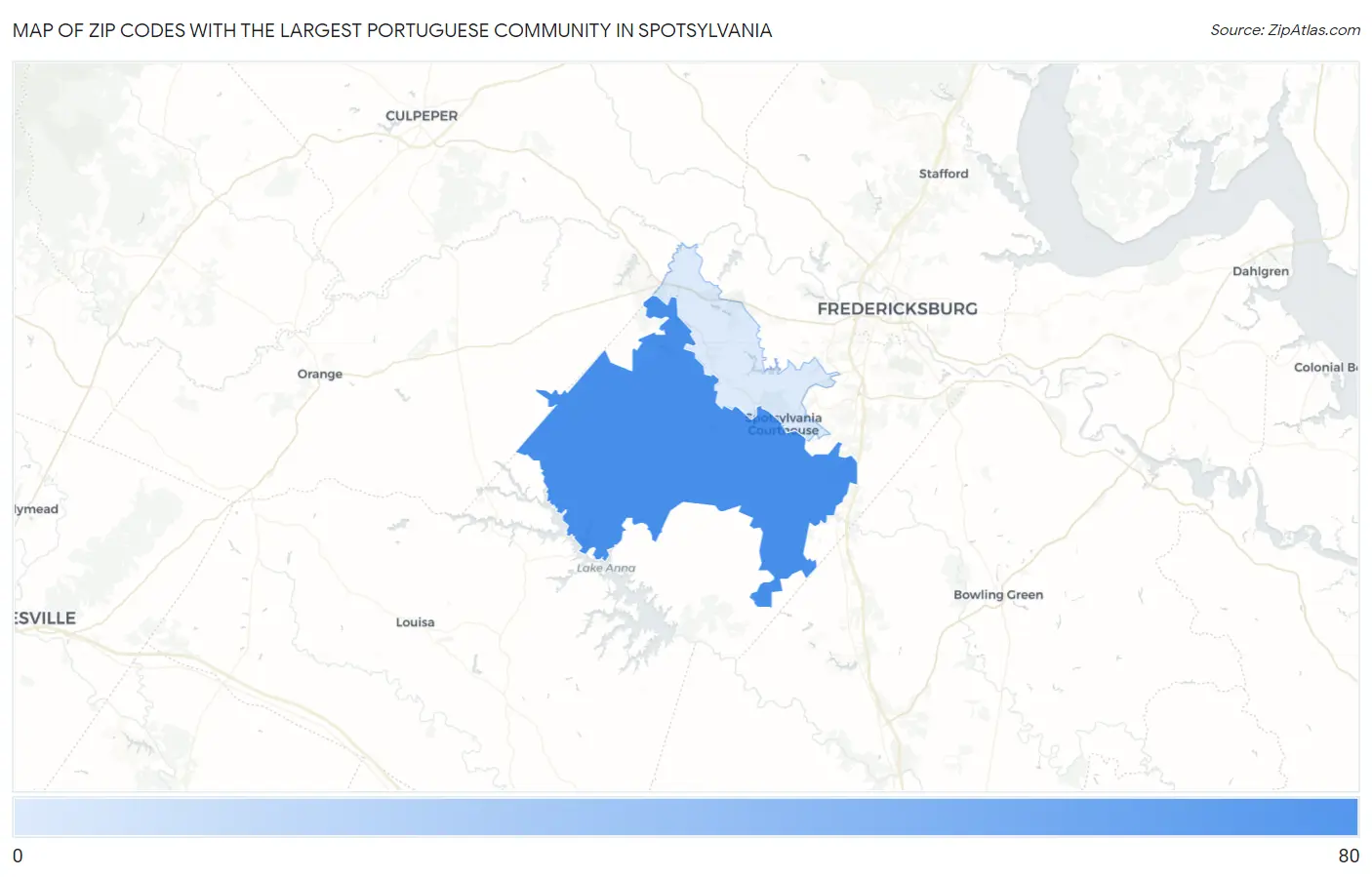Click the Spotsylvania Courthouse label
The image size is (1372, 877).
pos(785,423)
